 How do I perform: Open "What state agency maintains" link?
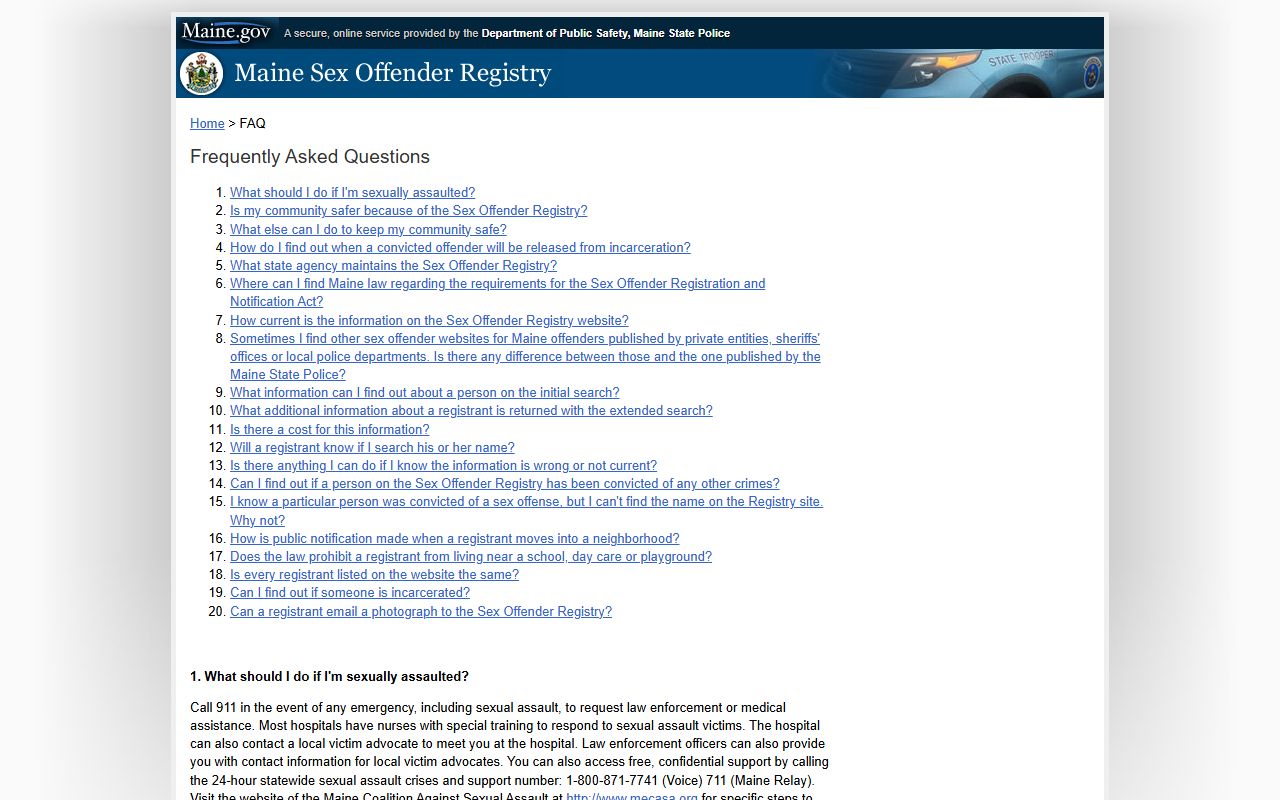tap(393, 266)
